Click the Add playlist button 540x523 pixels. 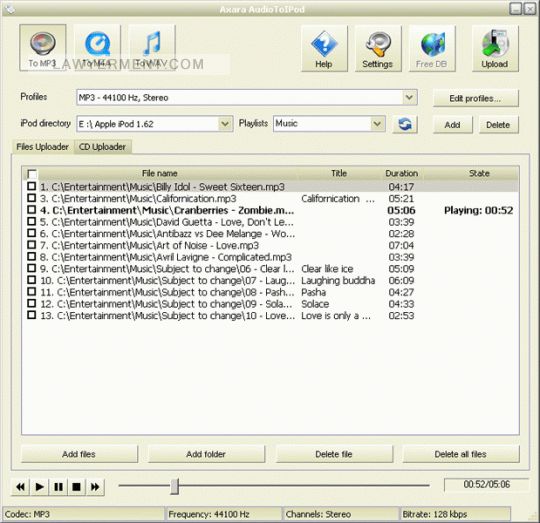click(x=453, y=125)
